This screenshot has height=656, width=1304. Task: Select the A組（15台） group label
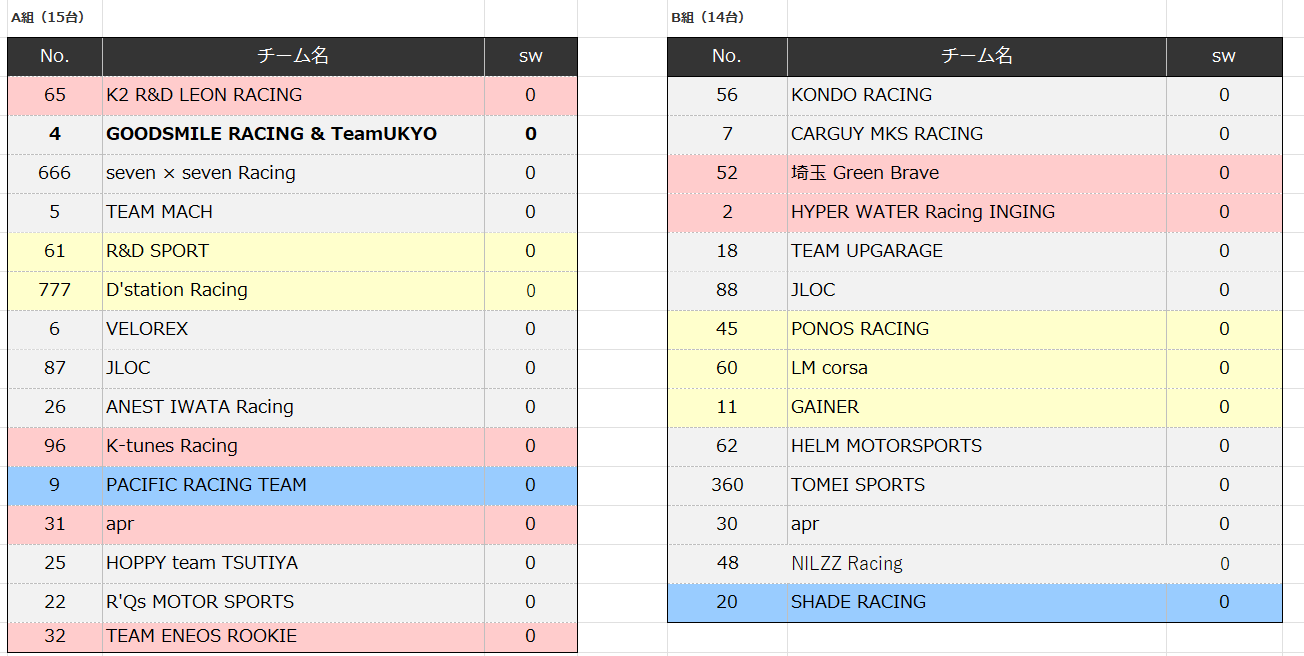tap(48, 17)
